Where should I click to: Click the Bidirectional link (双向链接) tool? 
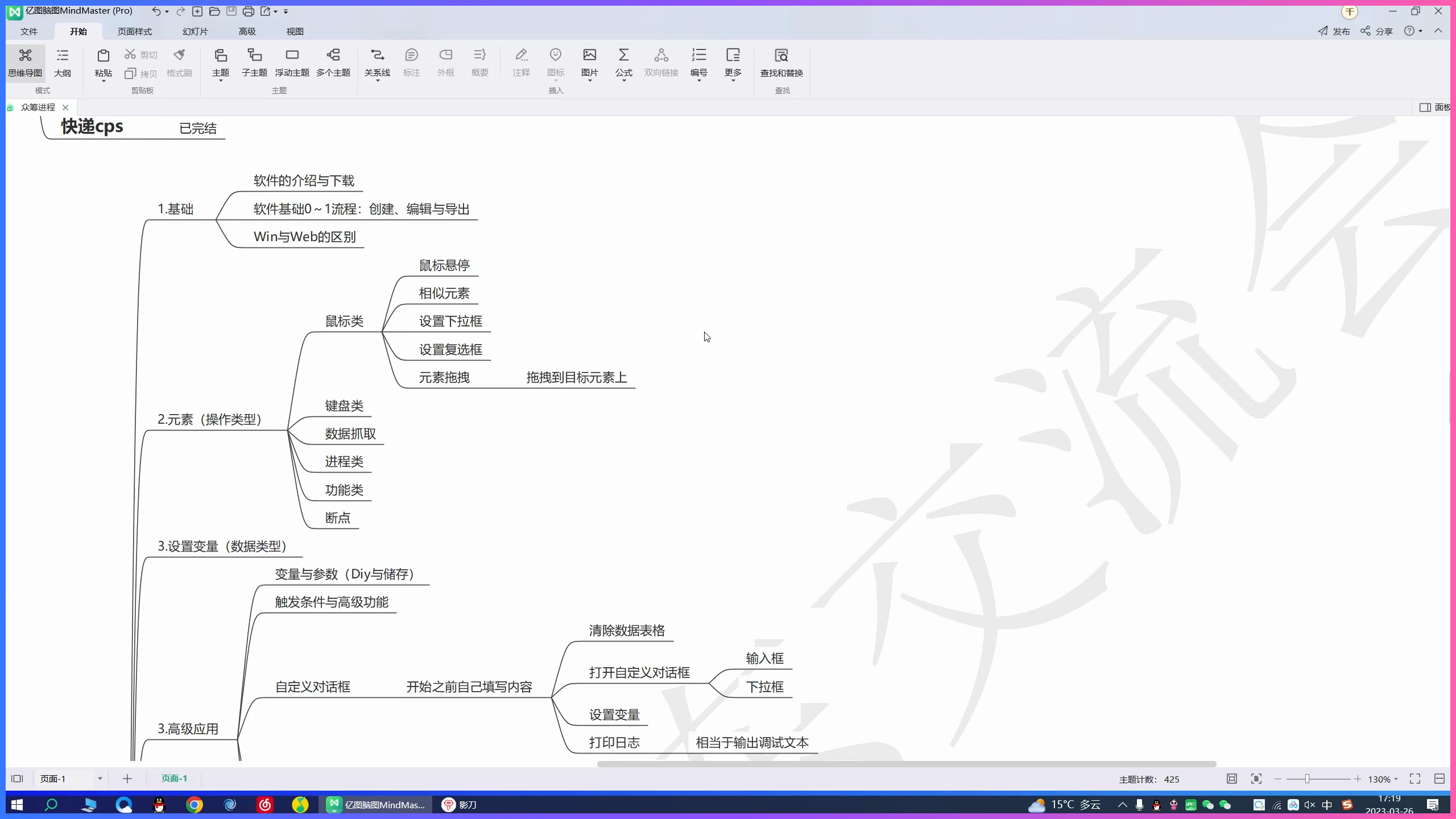point(661,63)
